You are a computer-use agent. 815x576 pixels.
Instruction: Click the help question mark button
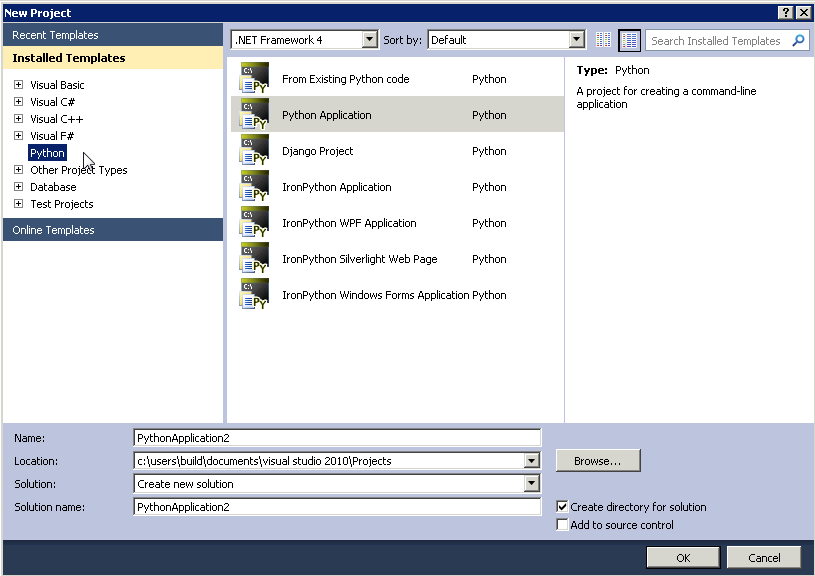(x=786, y=12)
